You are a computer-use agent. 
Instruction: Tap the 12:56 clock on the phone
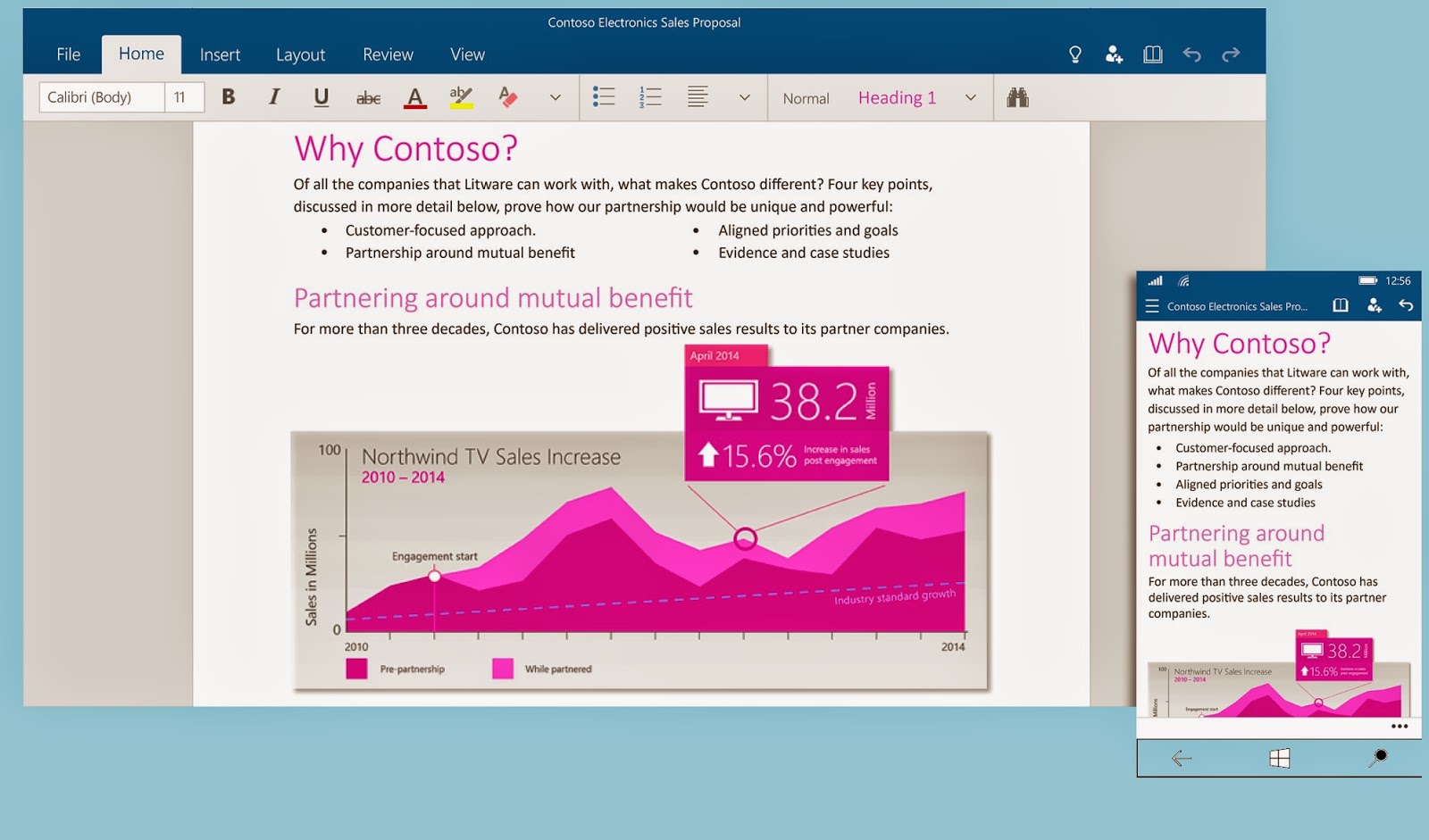[1398, 280]
